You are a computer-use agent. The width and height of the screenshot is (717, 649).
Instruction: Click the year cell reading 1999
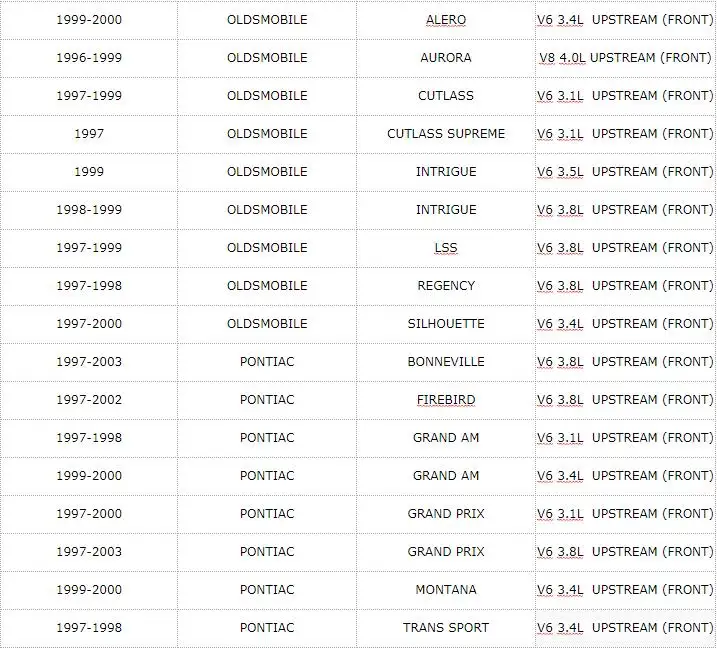[x=89, y=172]
